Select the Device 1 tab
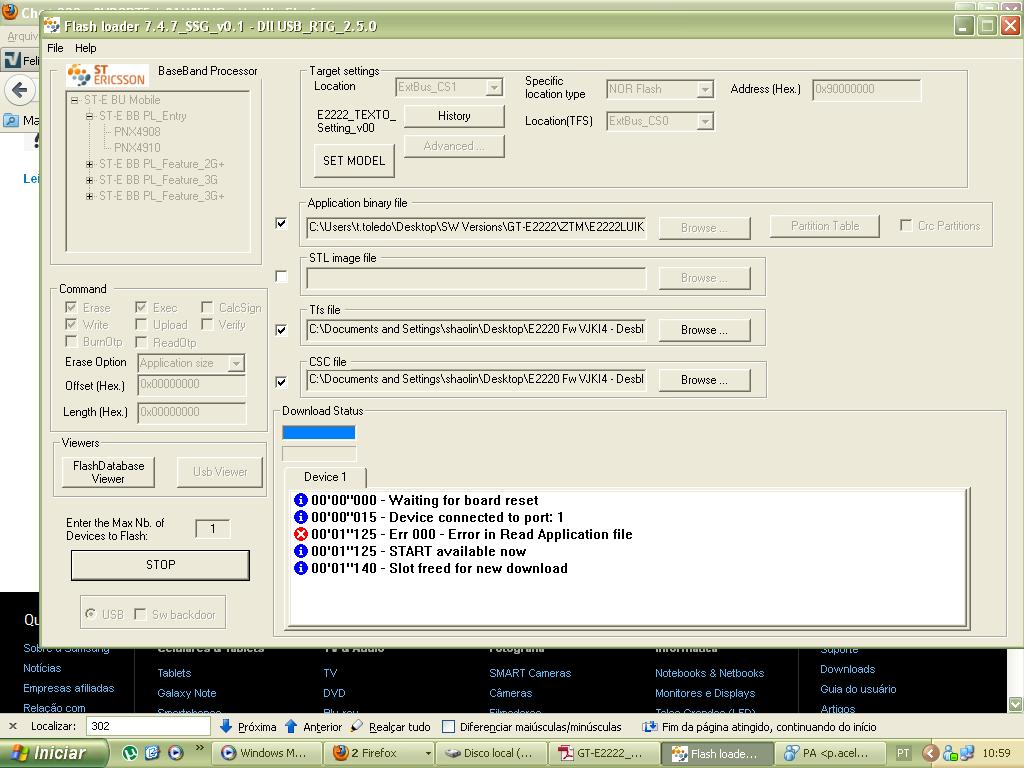Screen dimensions: 1024x768 325,477
